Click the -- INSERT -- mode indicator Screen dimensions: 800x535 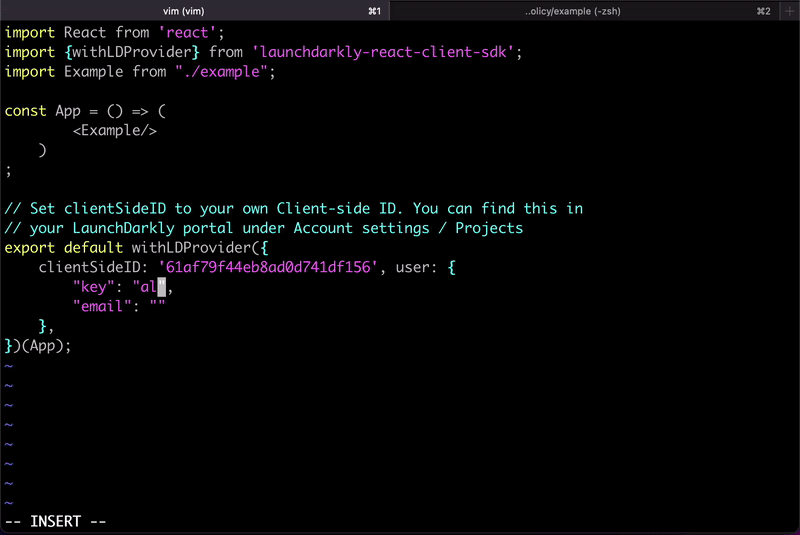tap(55, 521)
